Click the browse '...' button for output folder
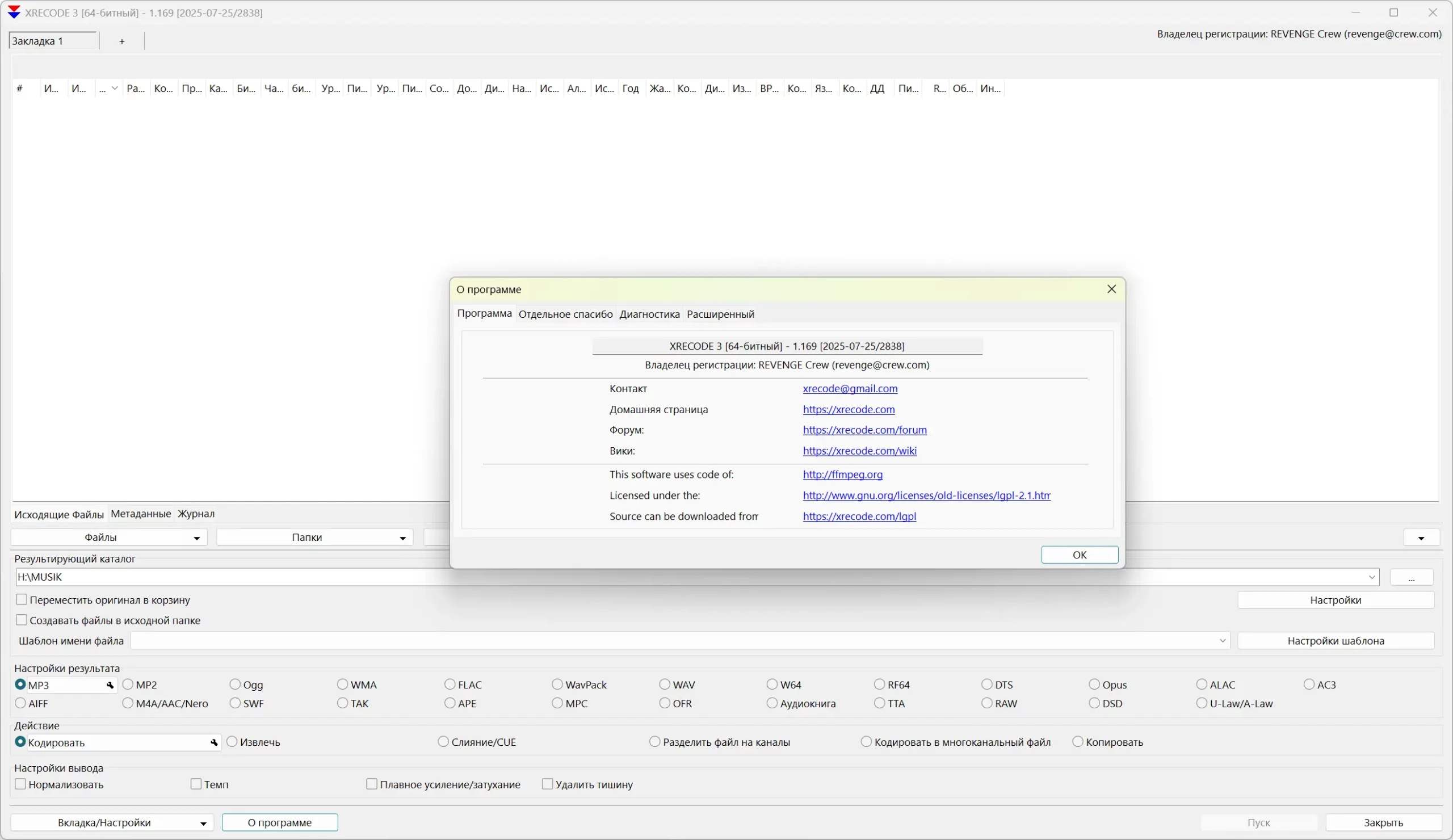The width and height of the screenshot is (1453, 840). coord(1411,577)
